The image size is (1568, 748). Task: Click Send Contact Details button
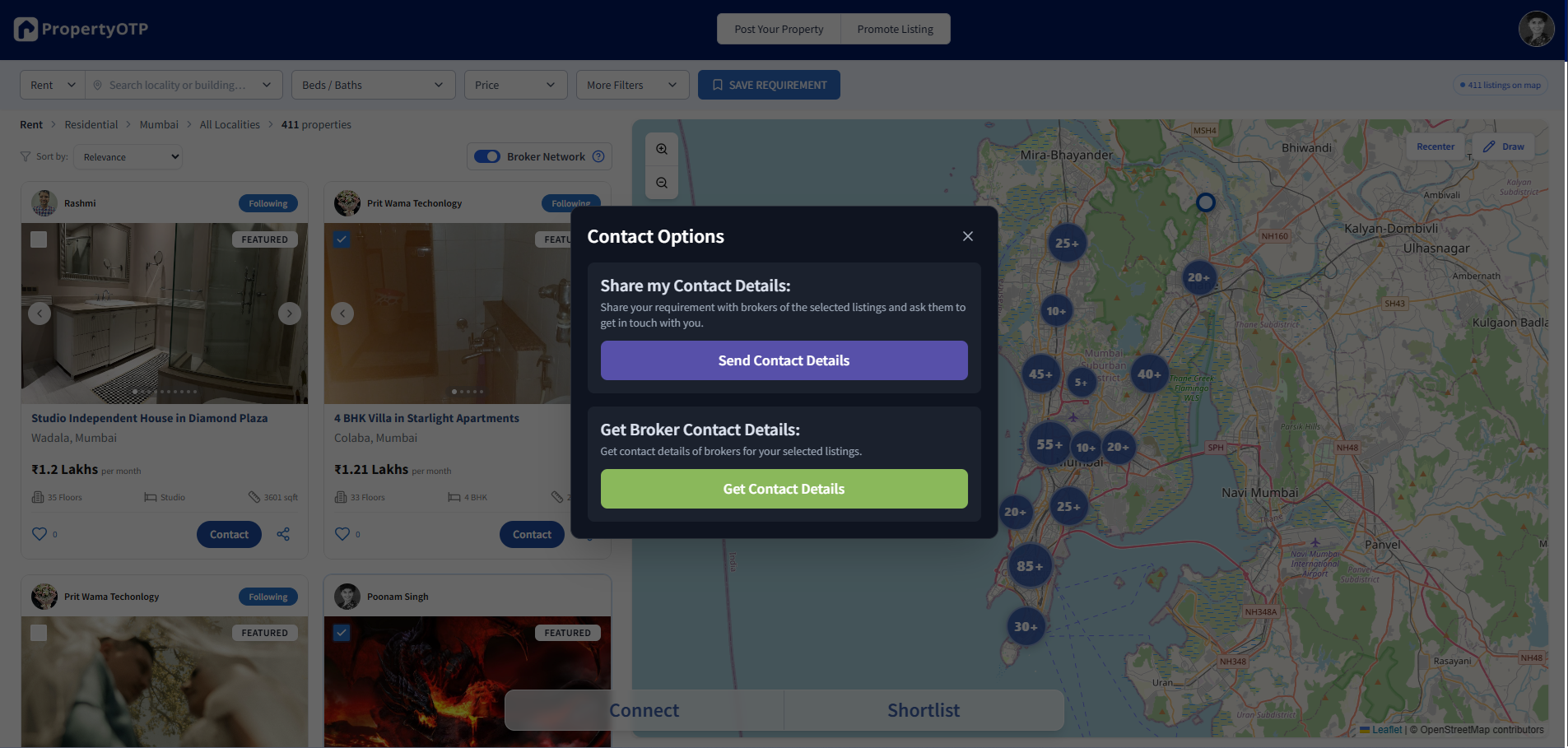[x=784, y=360]
